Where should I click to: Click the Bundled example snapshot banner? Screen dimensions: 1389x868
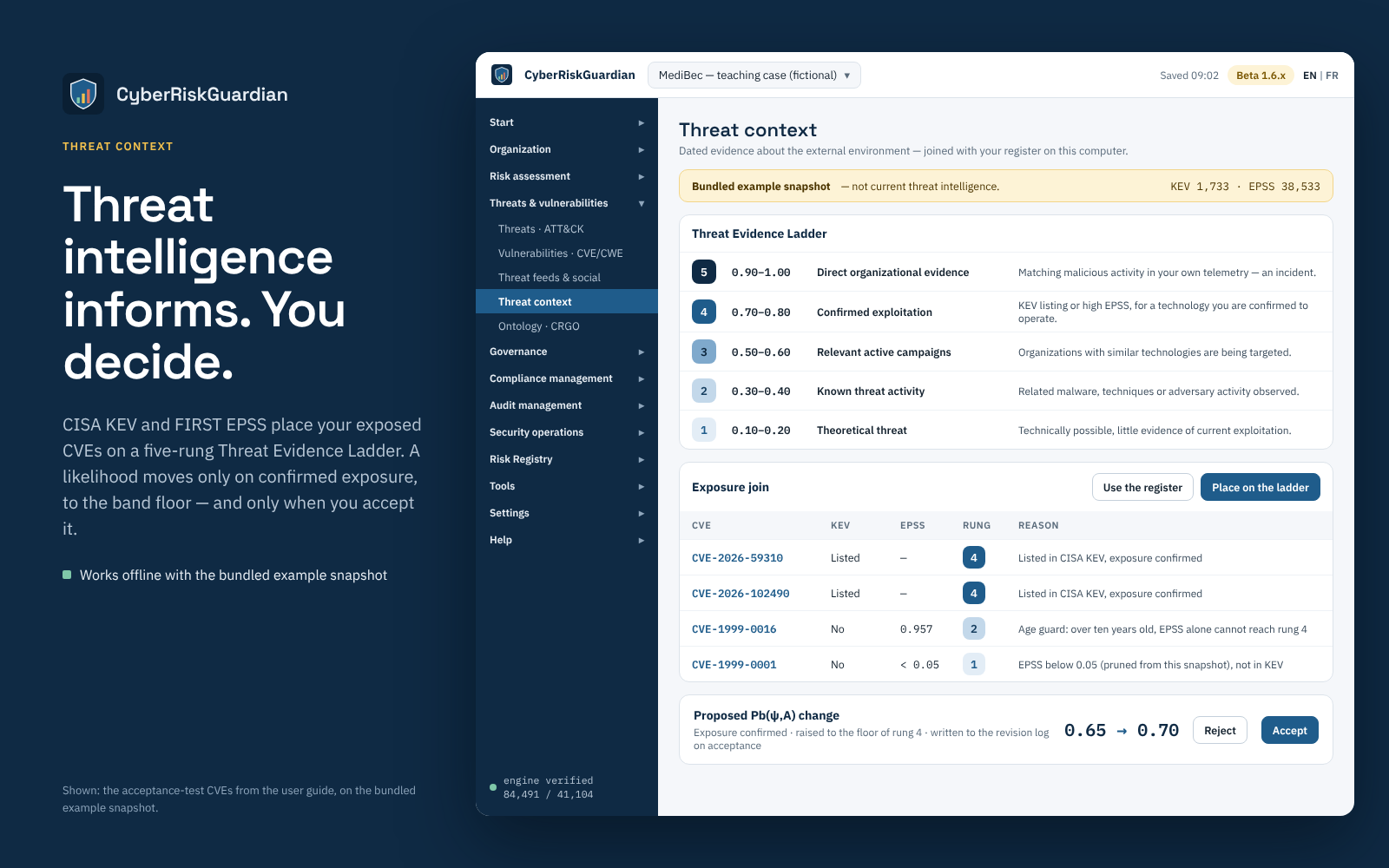[1005, 186]
